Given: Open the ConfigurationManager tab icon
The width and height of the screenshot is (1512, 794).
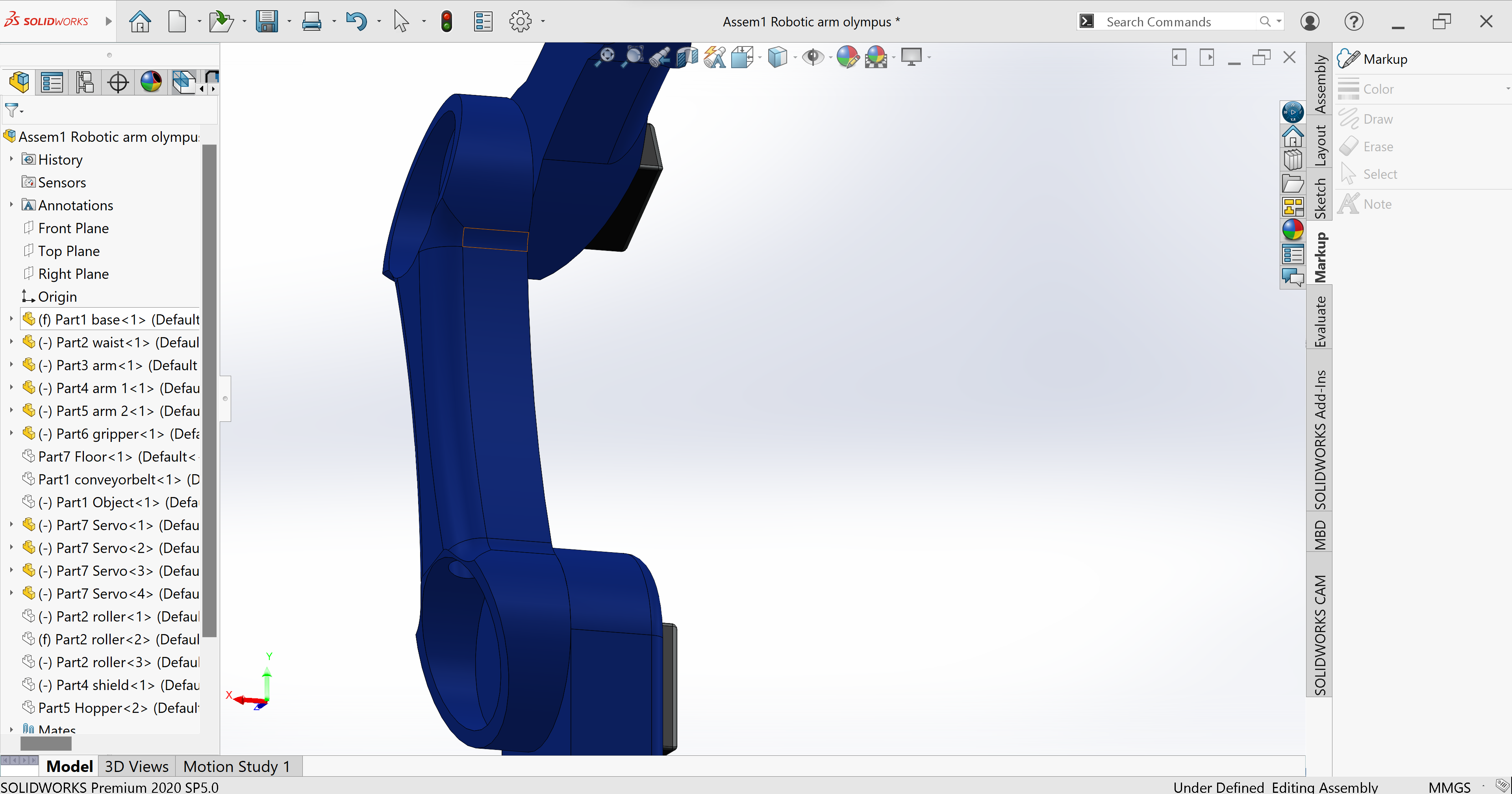Looking at the screenshot, I should (85, 82).
